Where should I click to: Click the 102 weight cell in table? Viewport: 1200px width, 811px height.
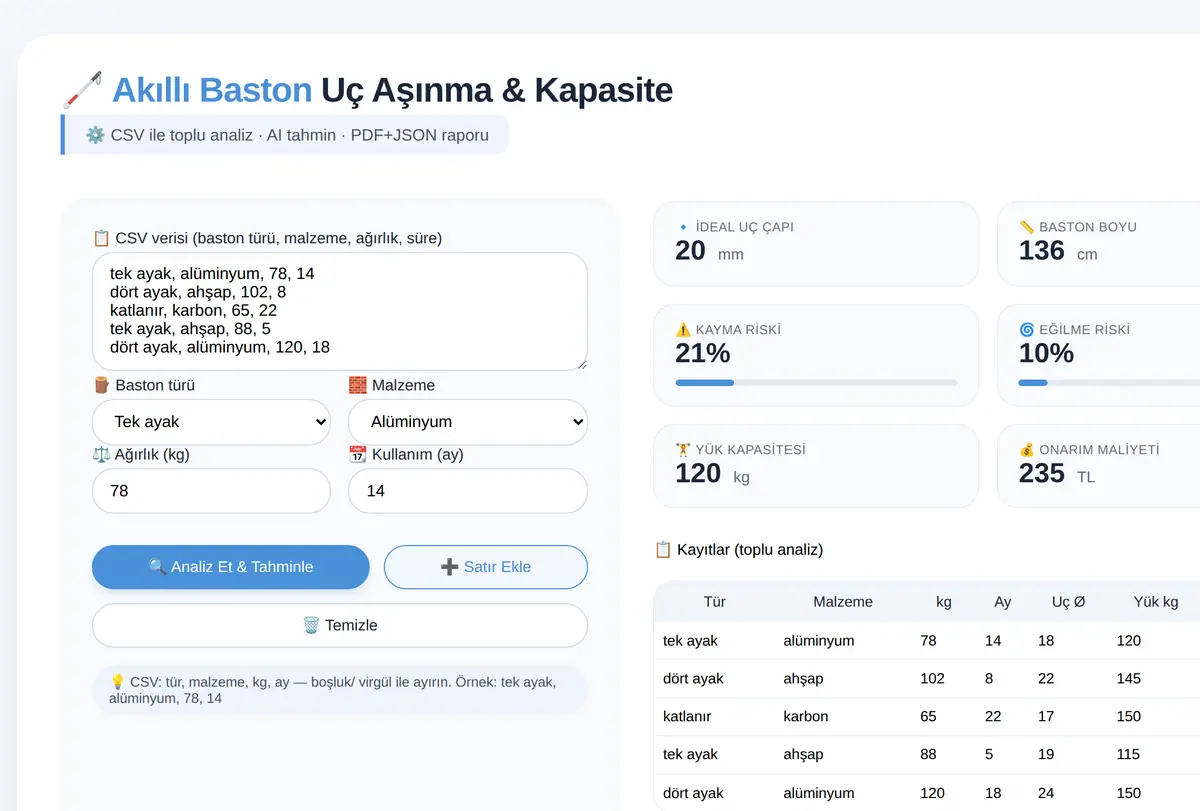click(932, 678)
